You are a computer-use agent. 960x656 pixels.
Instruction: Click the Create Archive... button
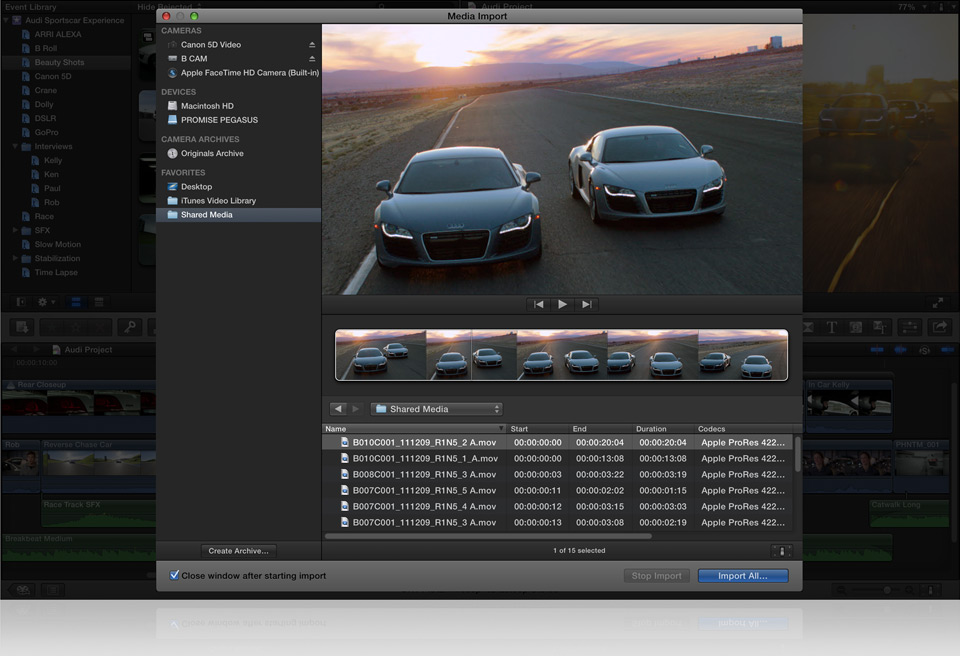click(x=238, y=551)
